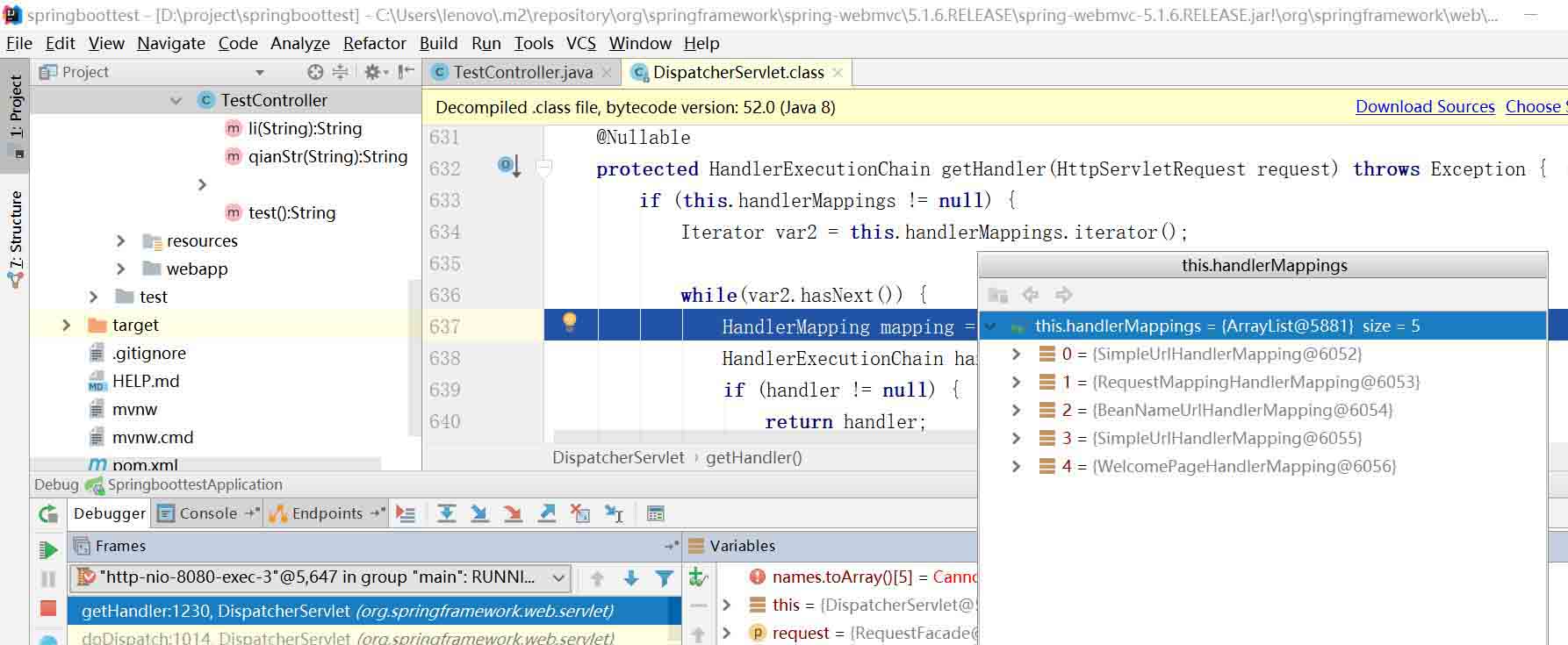Switch to the Endpoints debug tab
Screen dimensions: 1568x645
pos(327,513)
